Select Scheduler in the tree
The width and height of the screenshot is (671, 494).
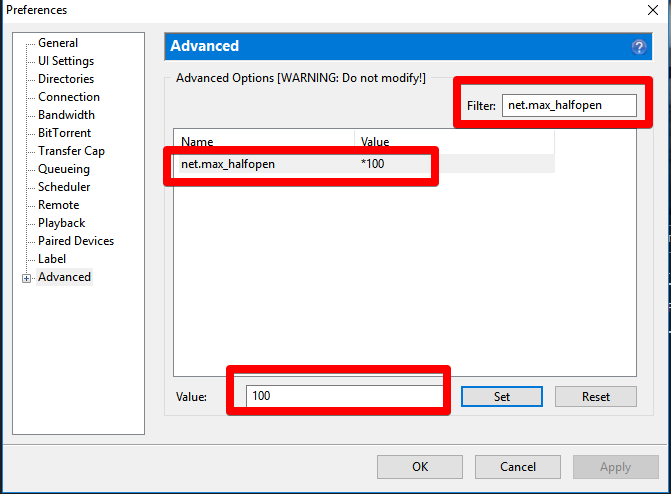click(64, 187)
